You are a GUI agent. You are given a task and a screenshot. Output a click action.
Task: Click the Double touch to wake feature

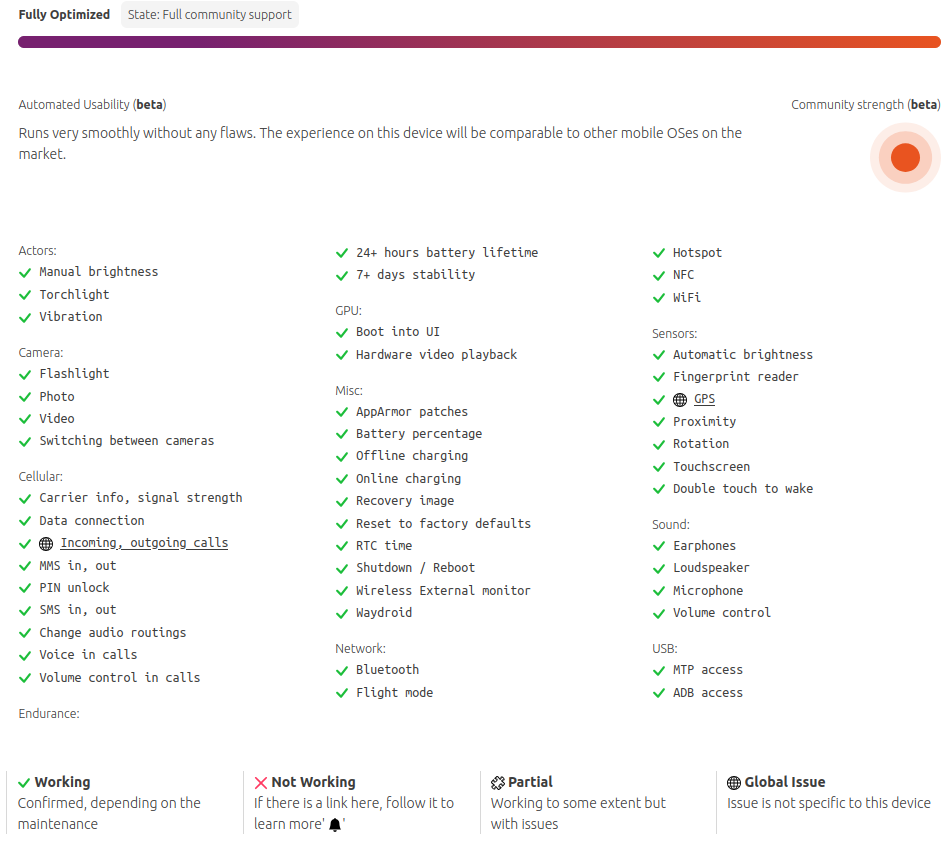coord(742,489)
